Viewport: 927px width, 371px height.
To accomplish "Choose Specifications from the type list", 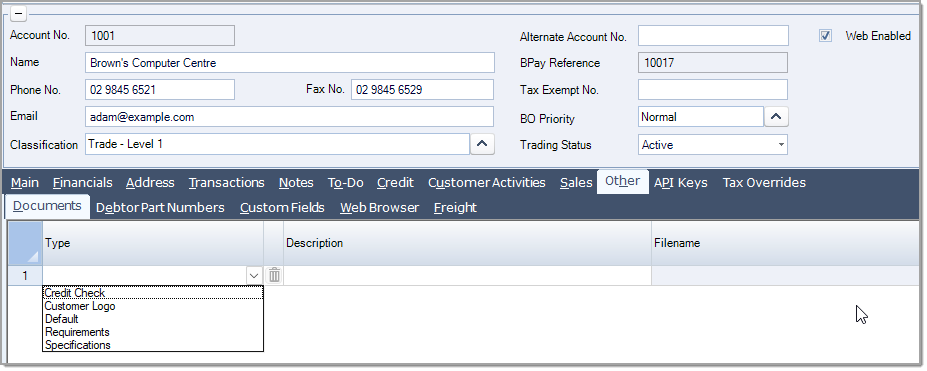I will point(153,345).
